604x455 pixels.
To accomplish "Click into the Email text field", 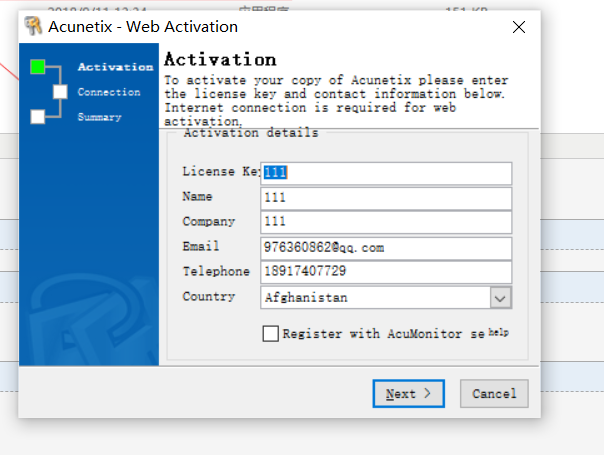I will pos(386,248).
